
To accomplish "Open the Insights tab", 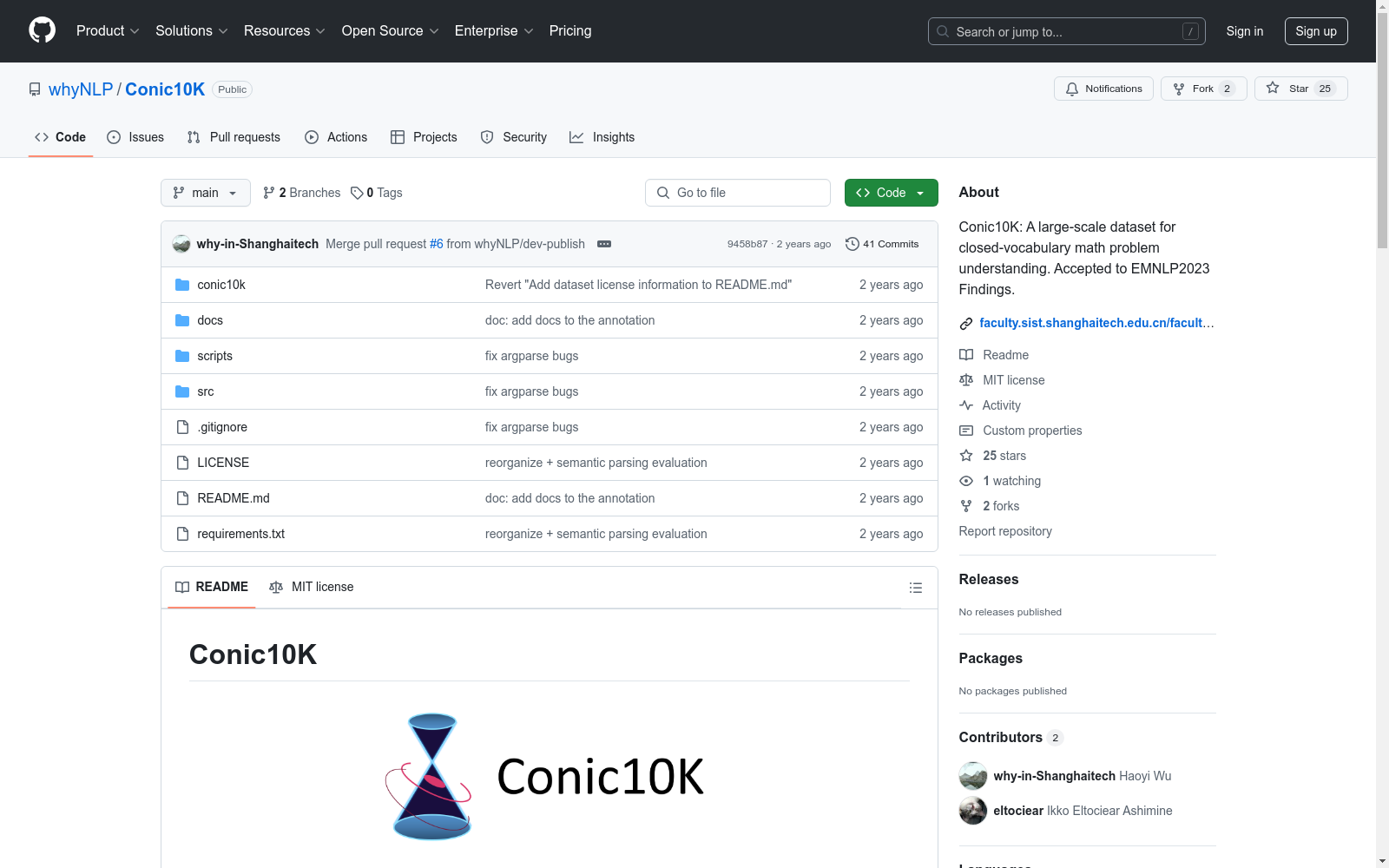I will [x=602, y=137].
